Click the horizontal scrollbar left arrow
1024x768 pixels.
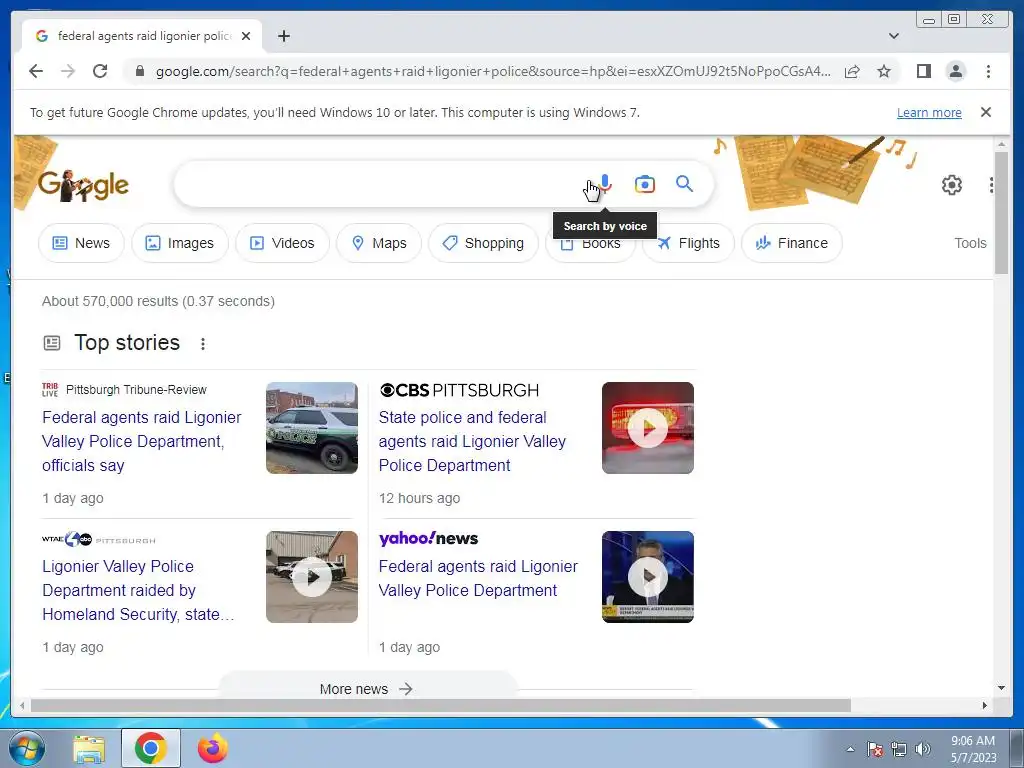pyautogui.click(x=22, y=705)
